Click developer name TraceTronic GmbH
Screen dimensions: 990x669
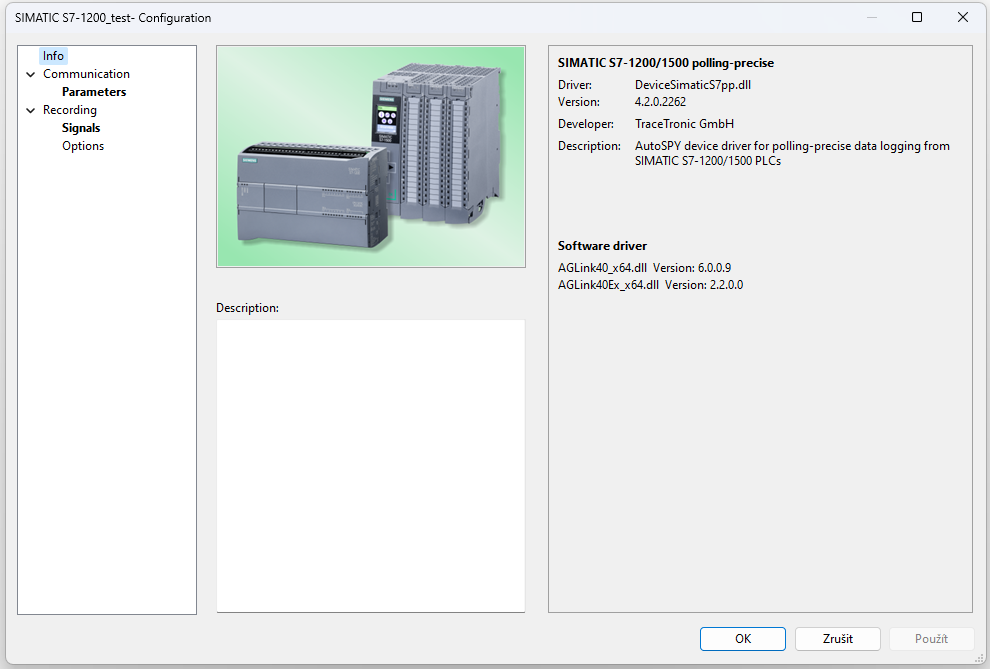tap(684, 124)
